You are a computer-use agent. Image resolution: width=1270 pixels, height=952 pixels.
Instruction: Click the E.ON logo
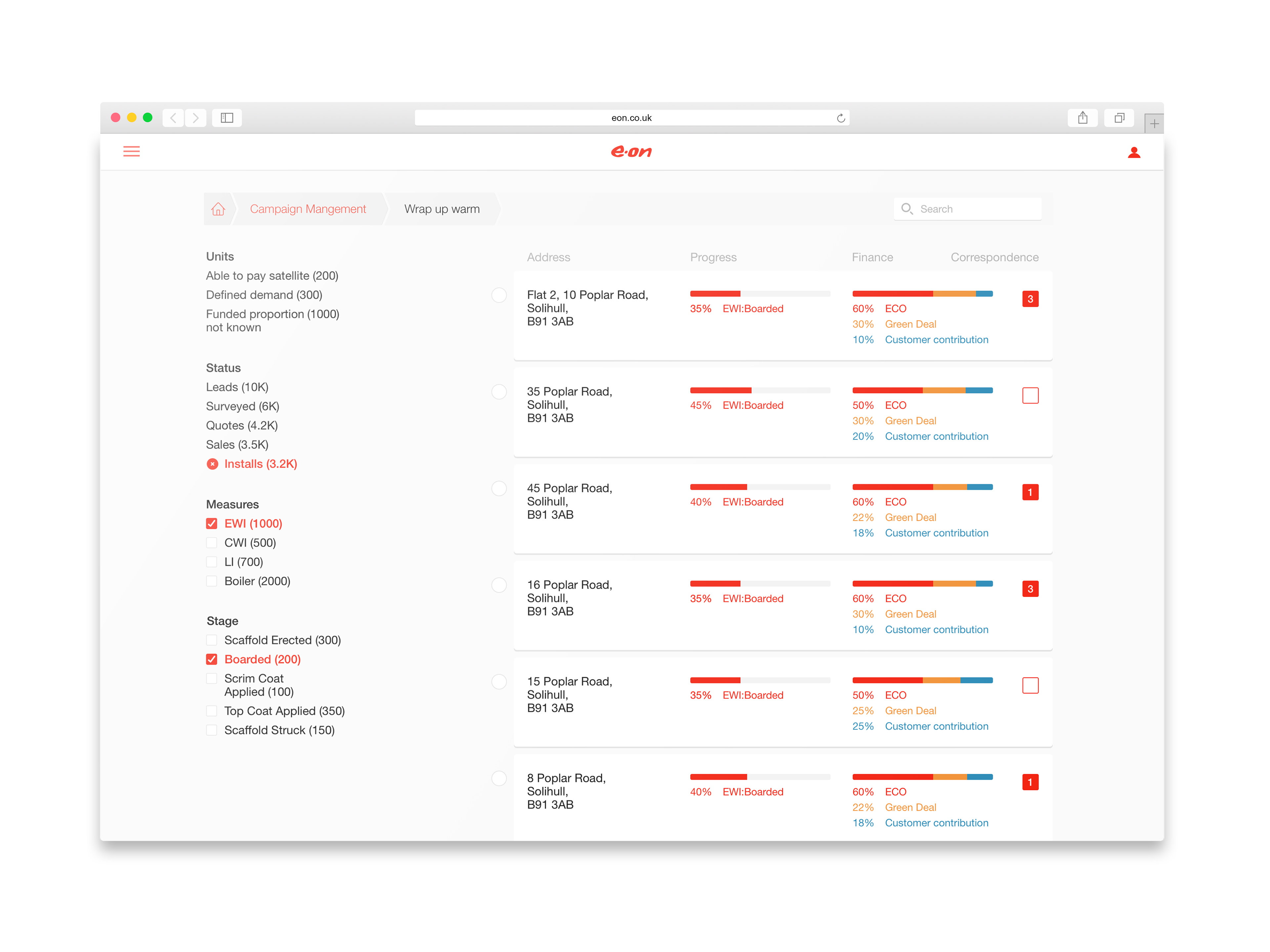coord(632,152)
